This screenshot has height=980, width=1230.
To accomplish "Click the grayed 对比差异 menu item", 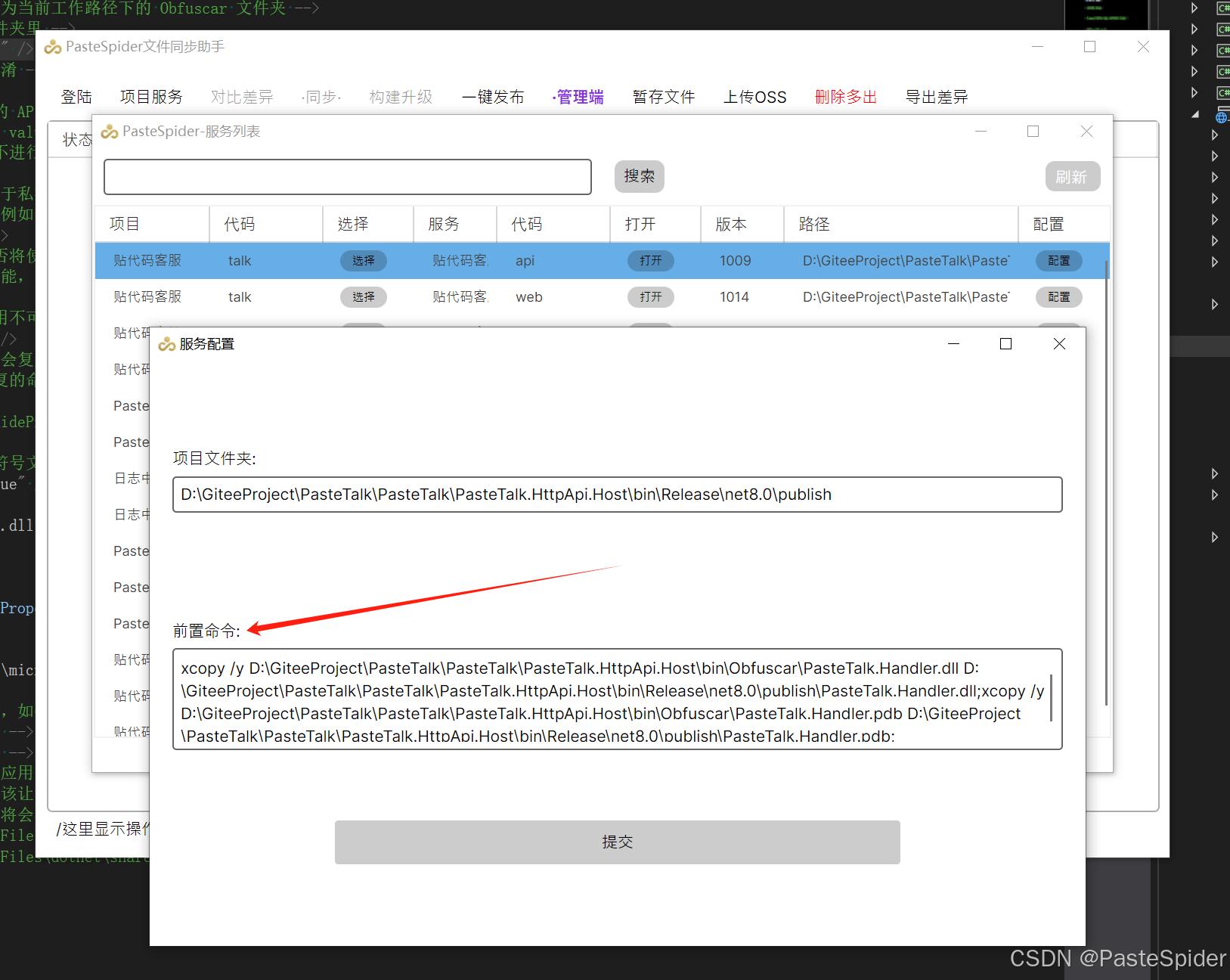I will point(242,97).
